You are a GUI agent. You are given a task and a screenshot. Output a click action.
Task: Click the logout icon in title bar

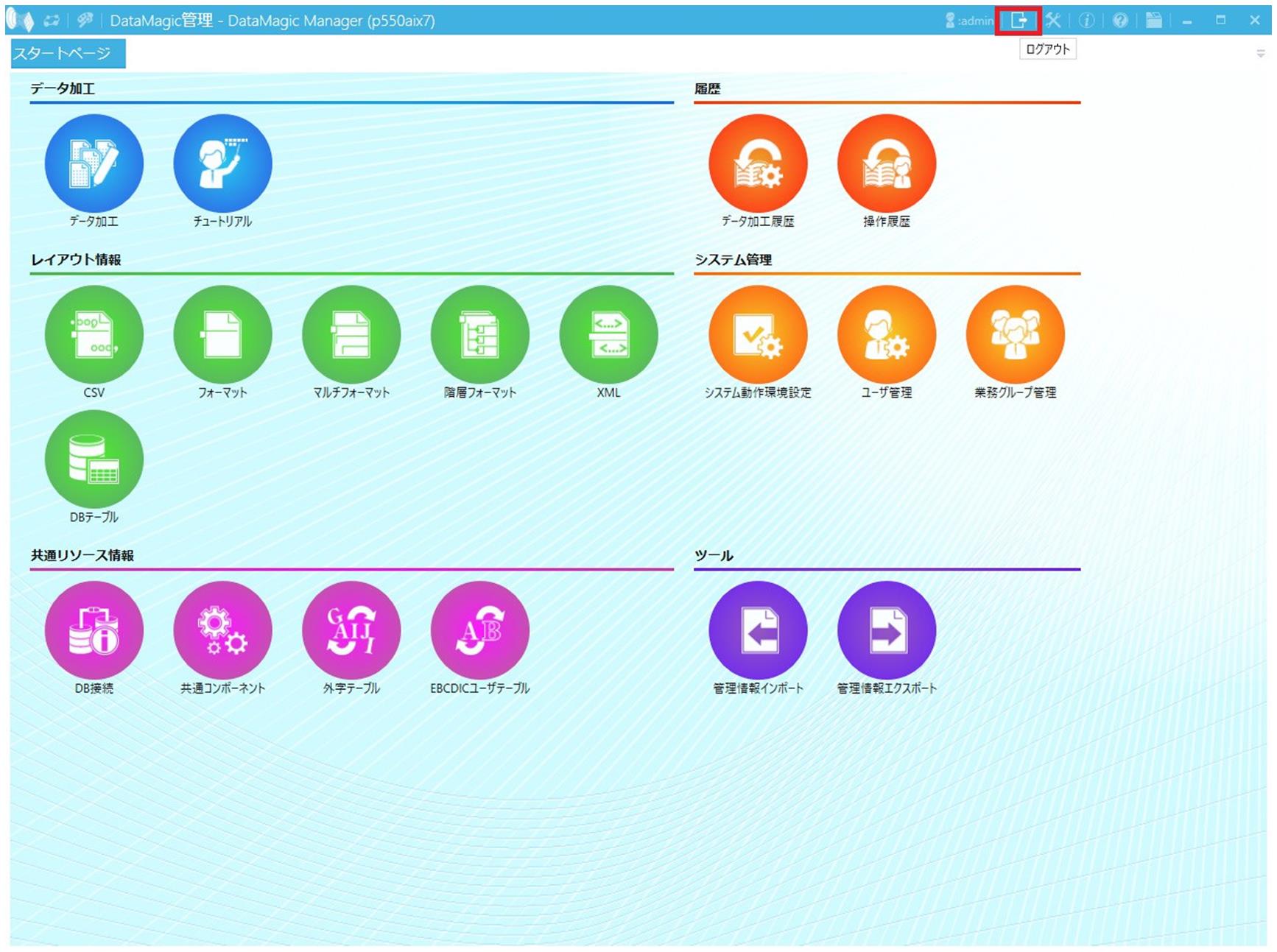[1019, 21]
